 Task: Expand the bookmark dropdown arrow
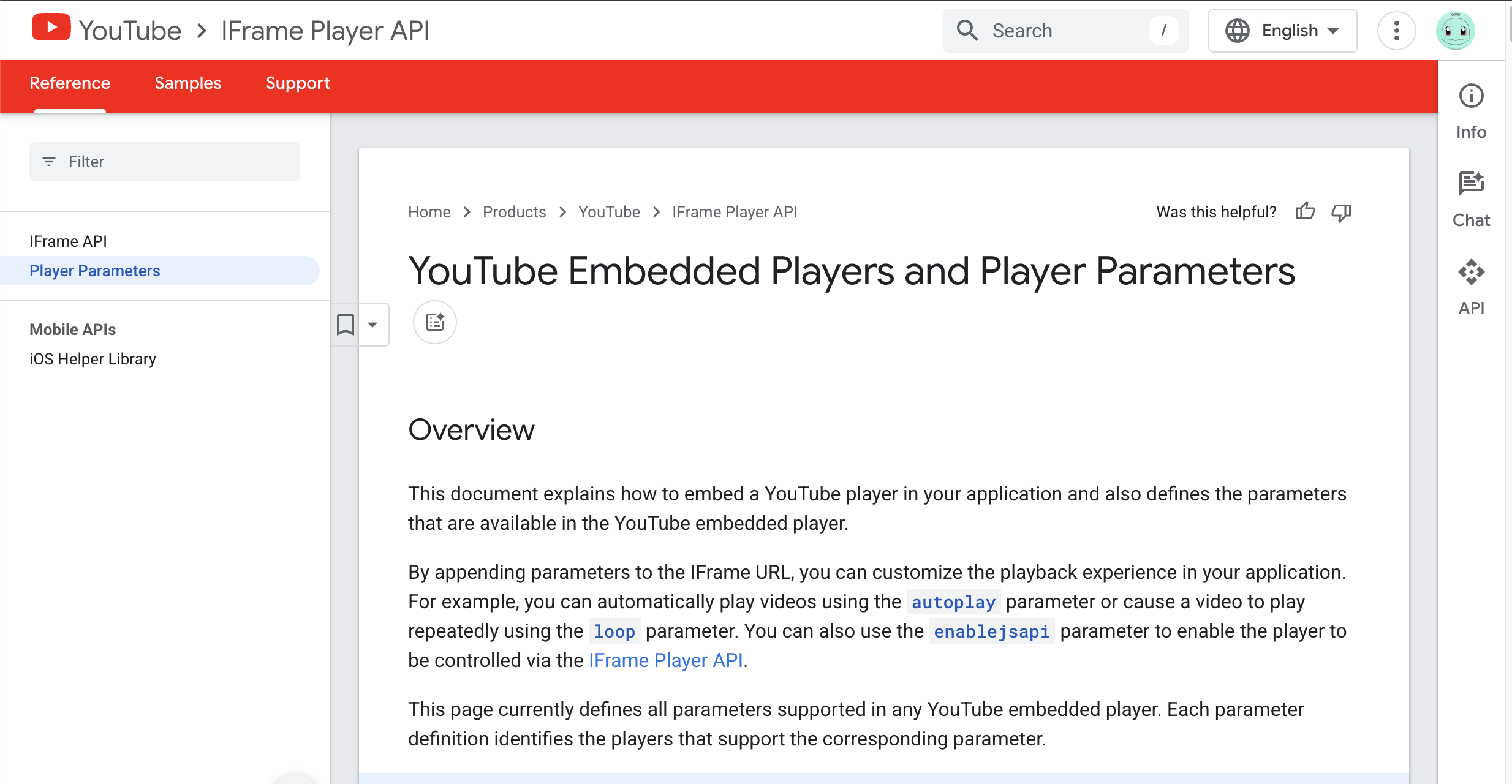point(372,325)
